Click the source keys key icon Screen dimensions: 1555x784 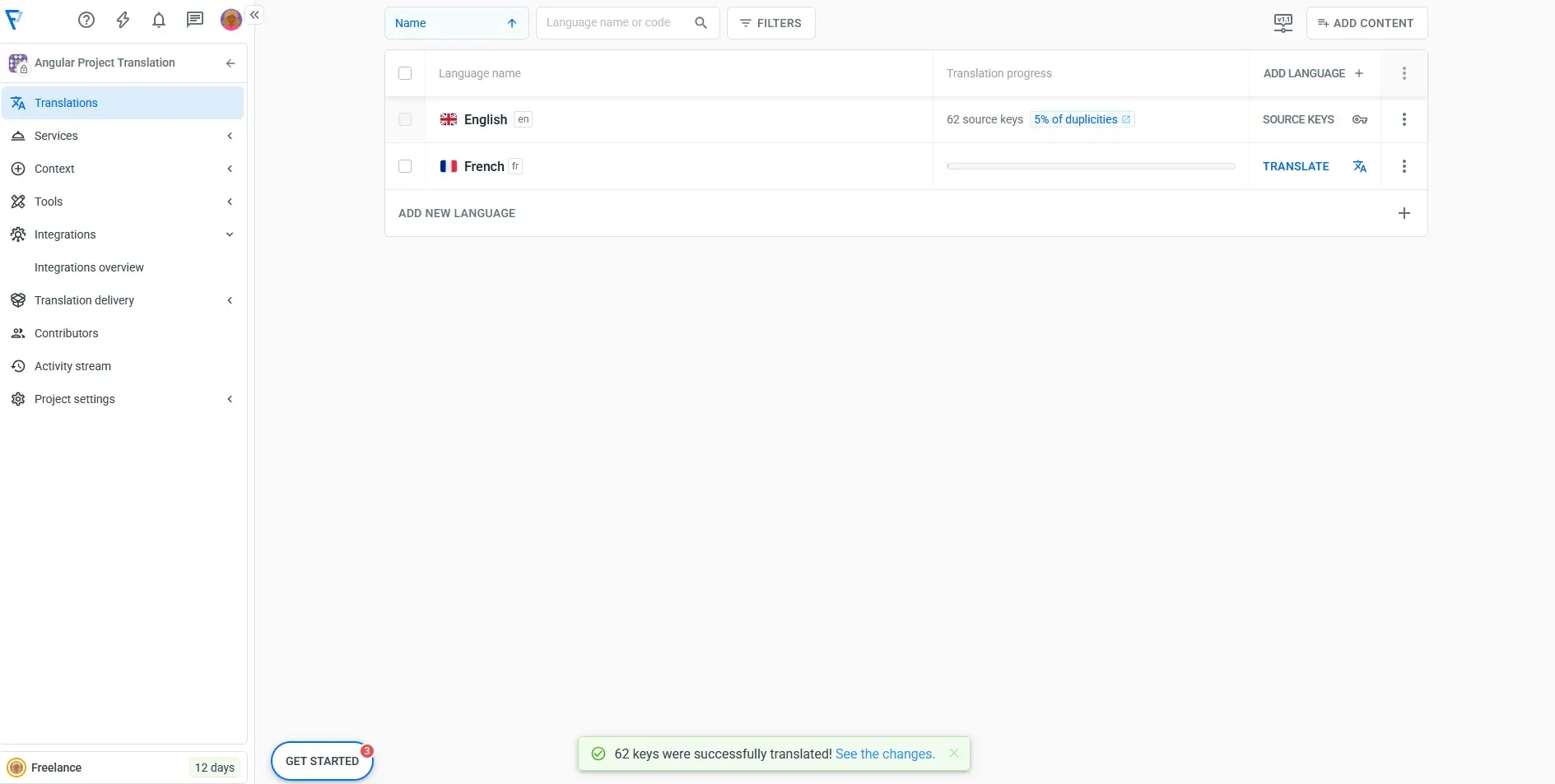(1360, 119)
